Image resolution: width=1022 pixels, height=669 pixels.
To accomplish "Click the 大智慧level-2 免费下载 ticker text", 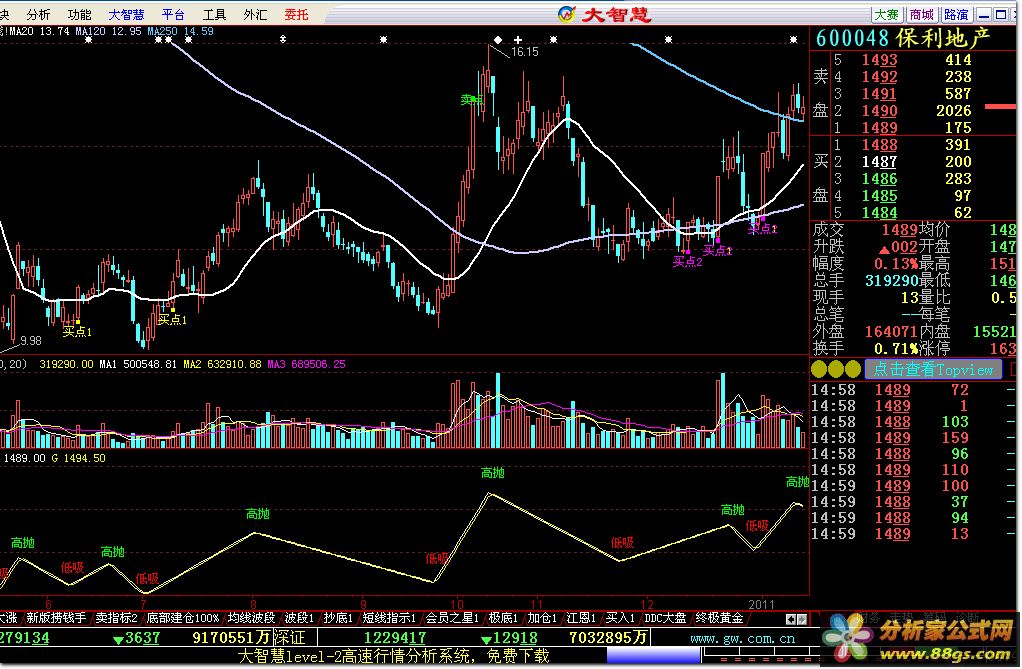I will pos(394,656).
